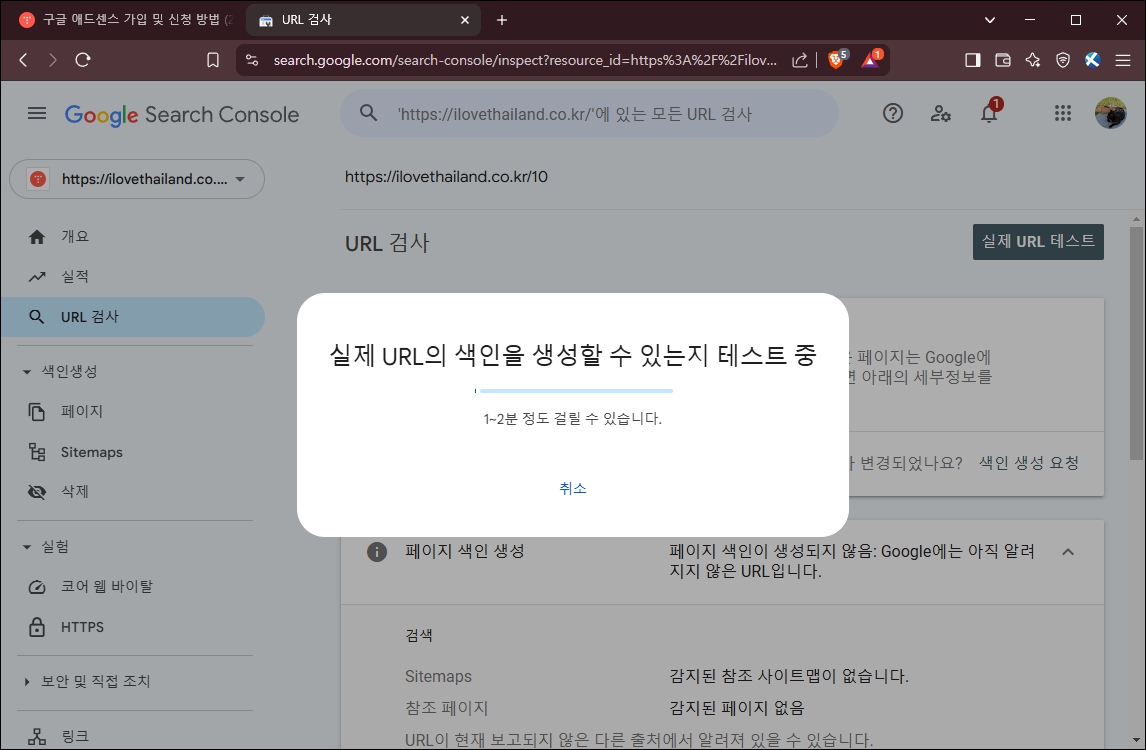
Task: Click '감지된 페이지 없음' text
Action: pyautogui.click(x=736, y=708)
